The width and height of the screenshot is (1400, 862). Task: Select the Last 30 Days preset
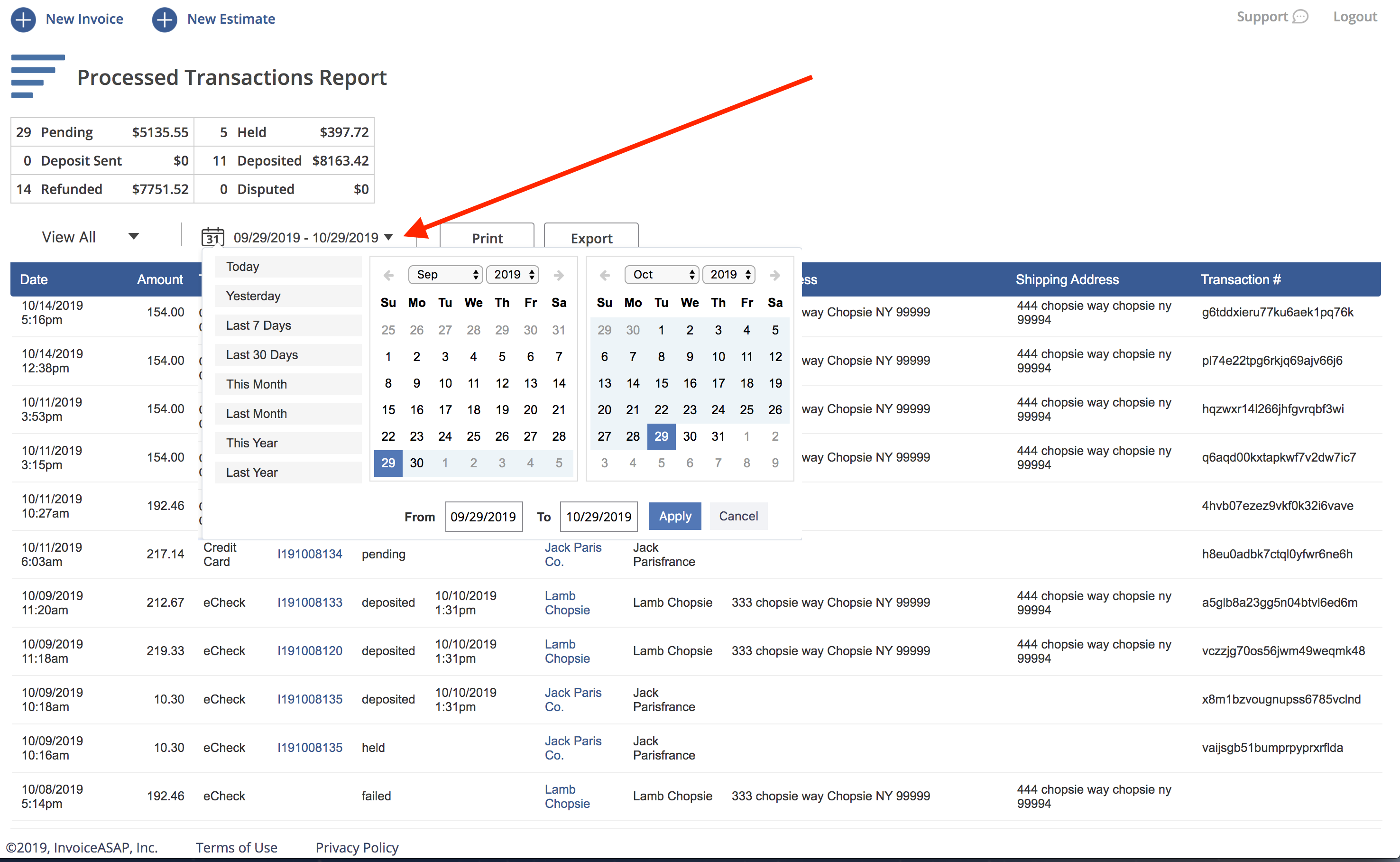(288, 354)
